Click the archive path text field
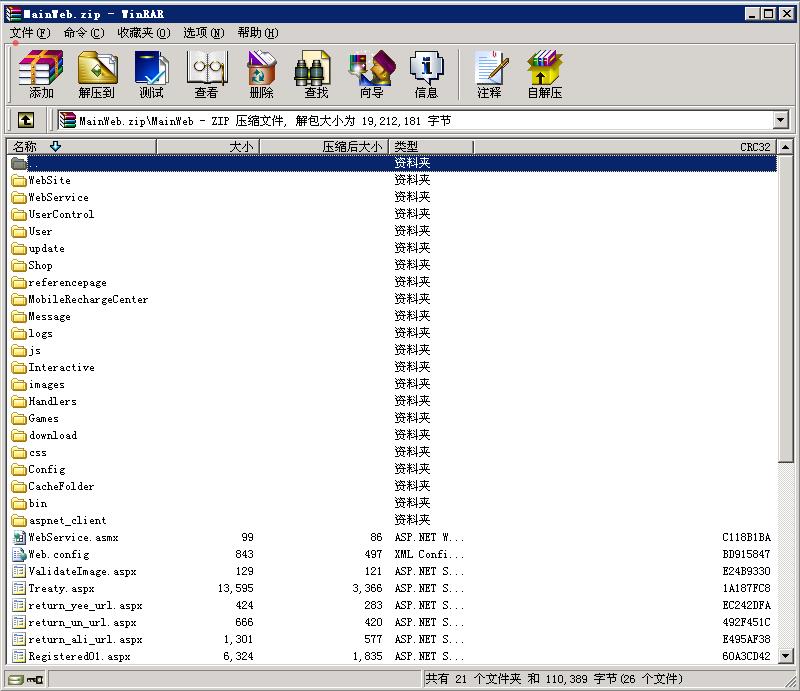 click(415, 121)
